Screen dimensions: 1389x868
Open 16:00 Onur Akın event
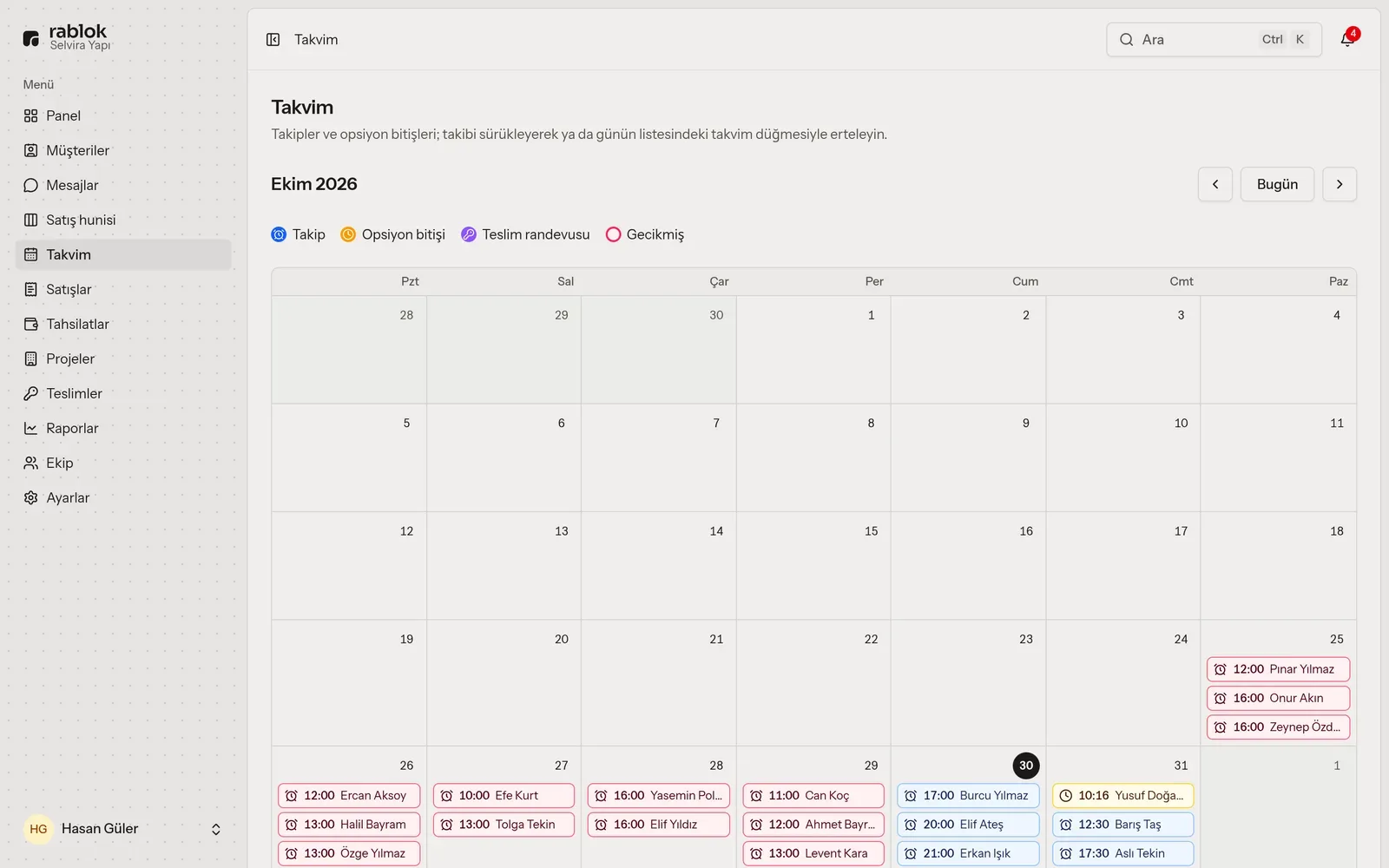(1278, 698)
